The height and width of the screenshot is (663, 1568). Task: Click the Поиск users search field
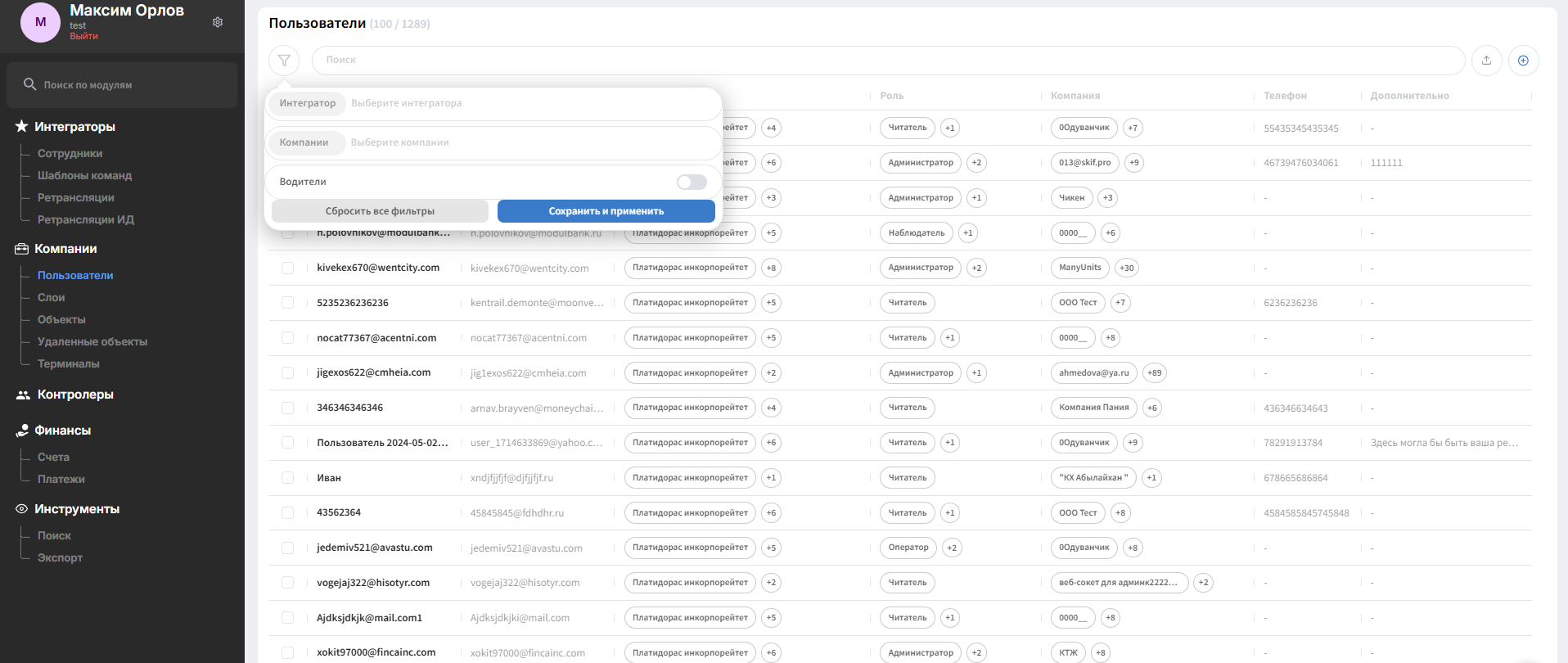point(888,61)
